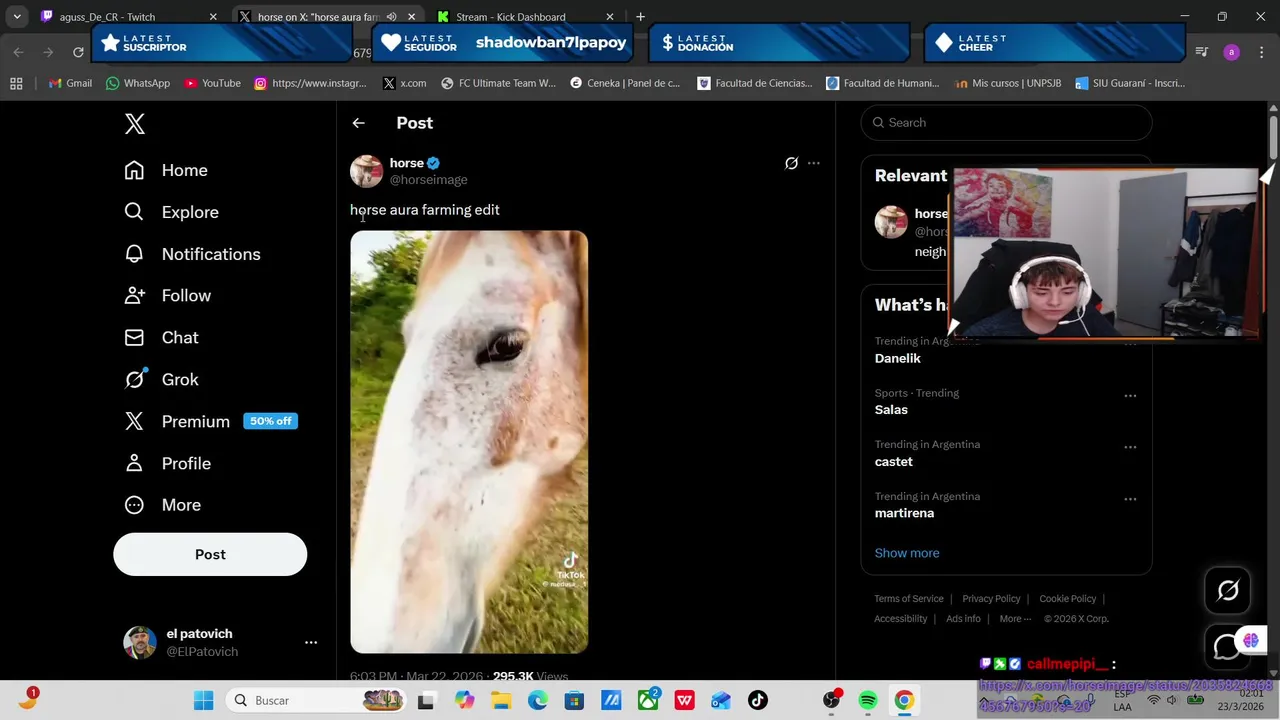Open the Terms of Service link
This screenshot has width=1280, height=720.
pyautogui.click(x=909, y=599)
